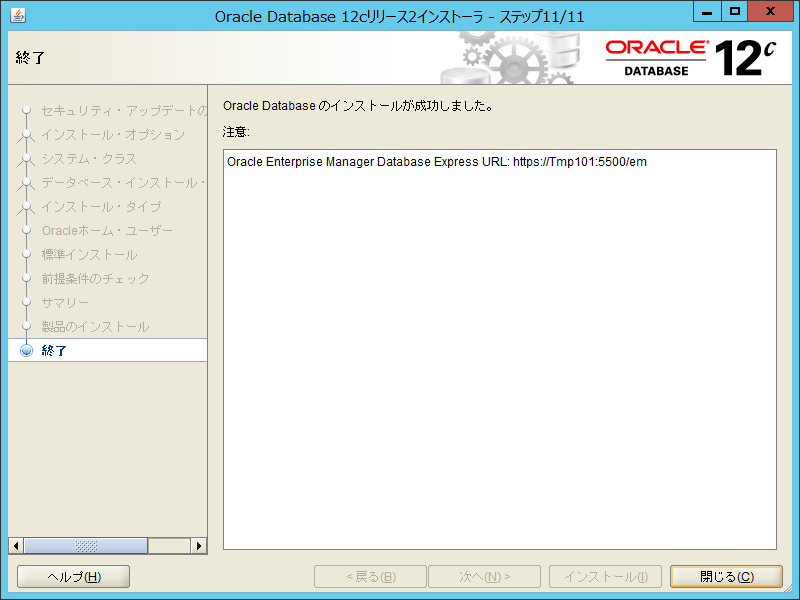Select the データベース・インストール step

[x=123, y=183]
